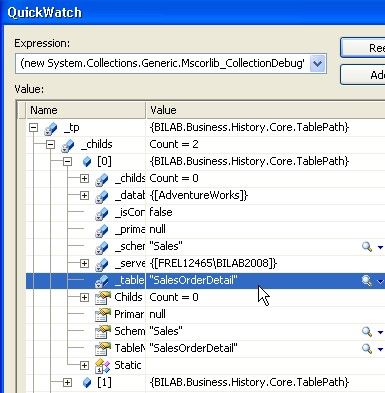385x393 pixels.
Task: Select the selected "SalesOrderDetail" _table value
Action: (x=193, y=280)
